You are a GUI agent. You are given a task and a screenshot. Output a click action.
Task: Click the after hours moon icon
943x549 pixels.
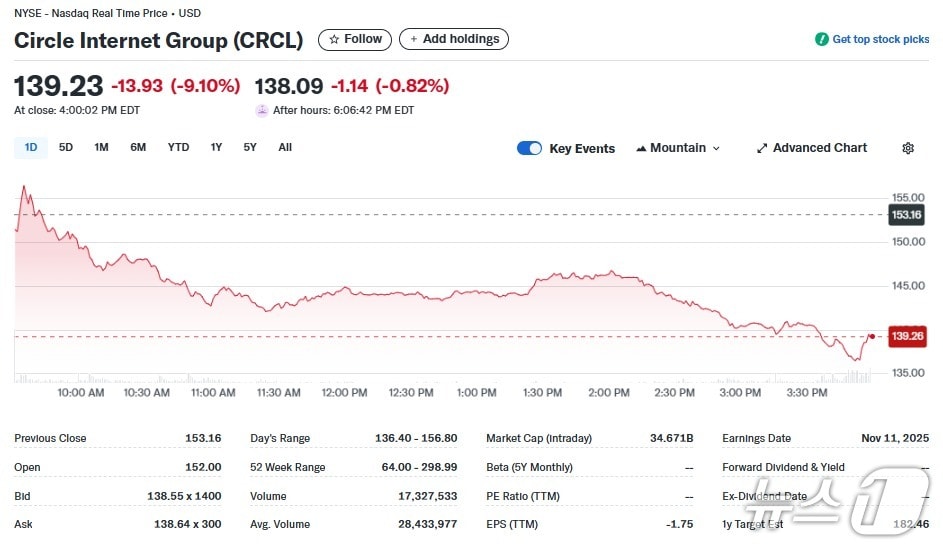pyautogui.click(x=262, y=110)
